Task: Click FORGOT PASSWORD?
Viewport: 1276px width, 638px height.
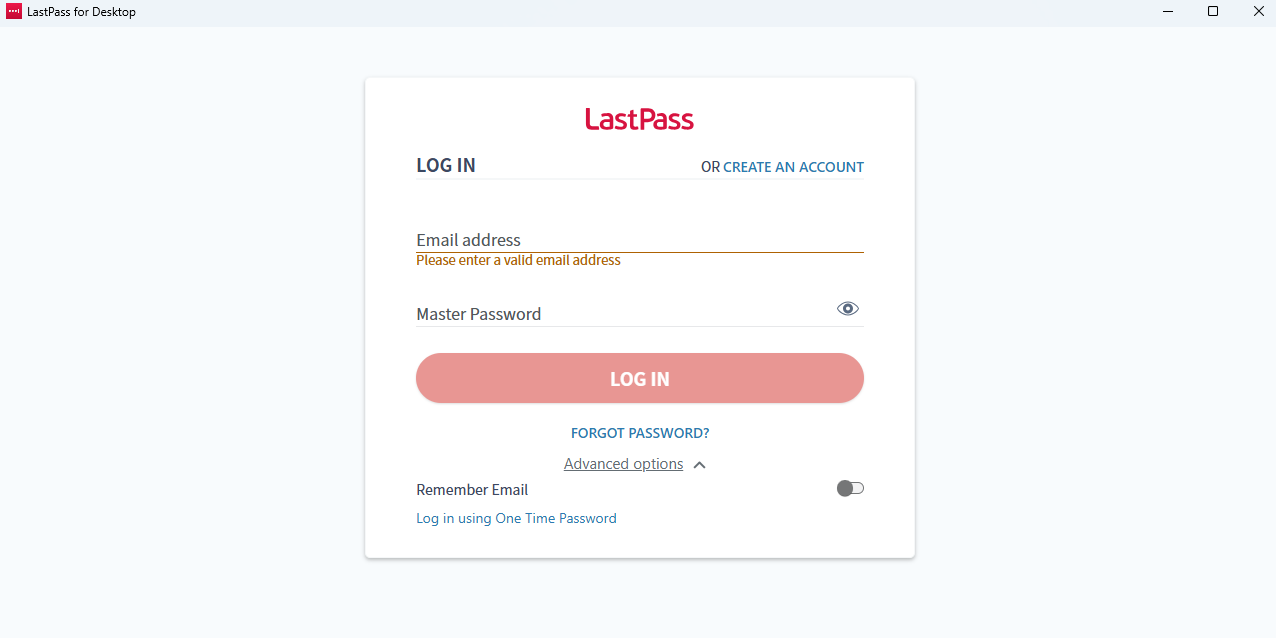Action: tap(639, 432)
